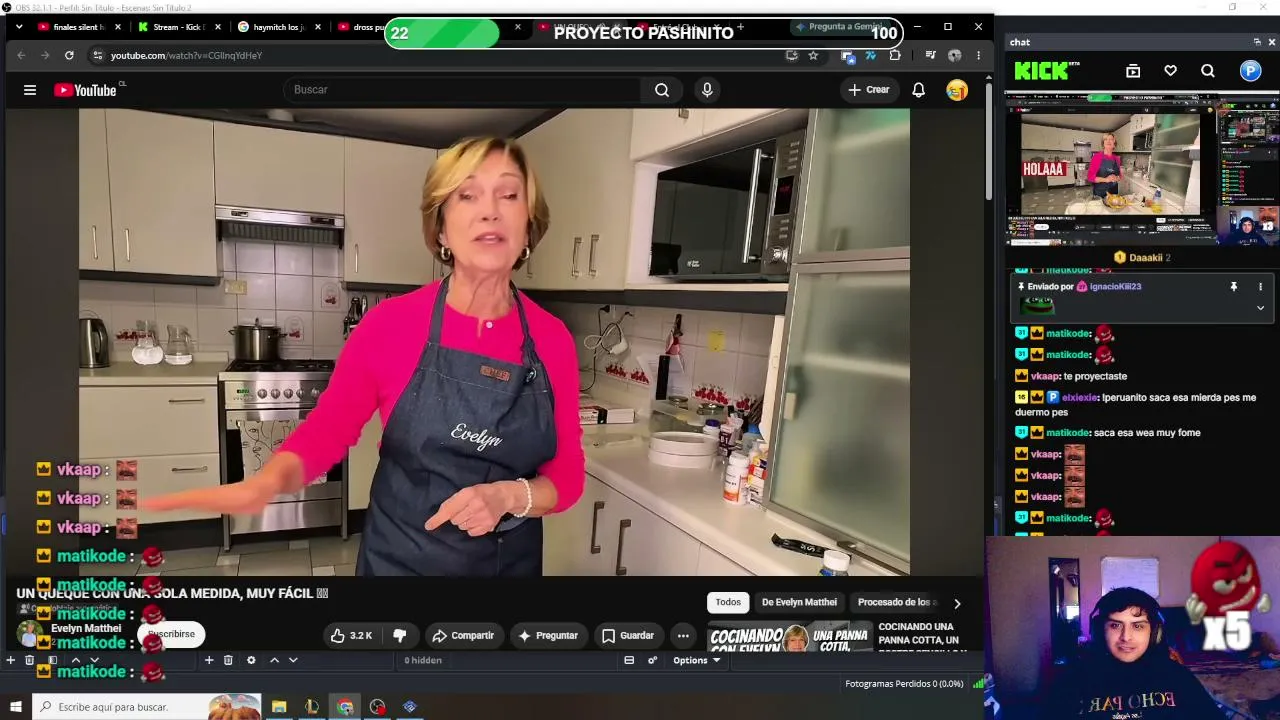
Task: Open OBS Studio from the taskbar
Action: [x=377, y=707]
